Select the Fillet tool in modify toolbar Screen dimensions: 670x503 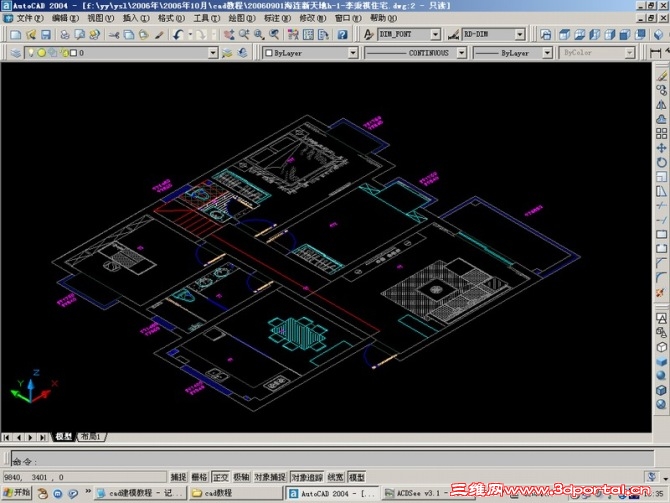(x=661, y=277)
